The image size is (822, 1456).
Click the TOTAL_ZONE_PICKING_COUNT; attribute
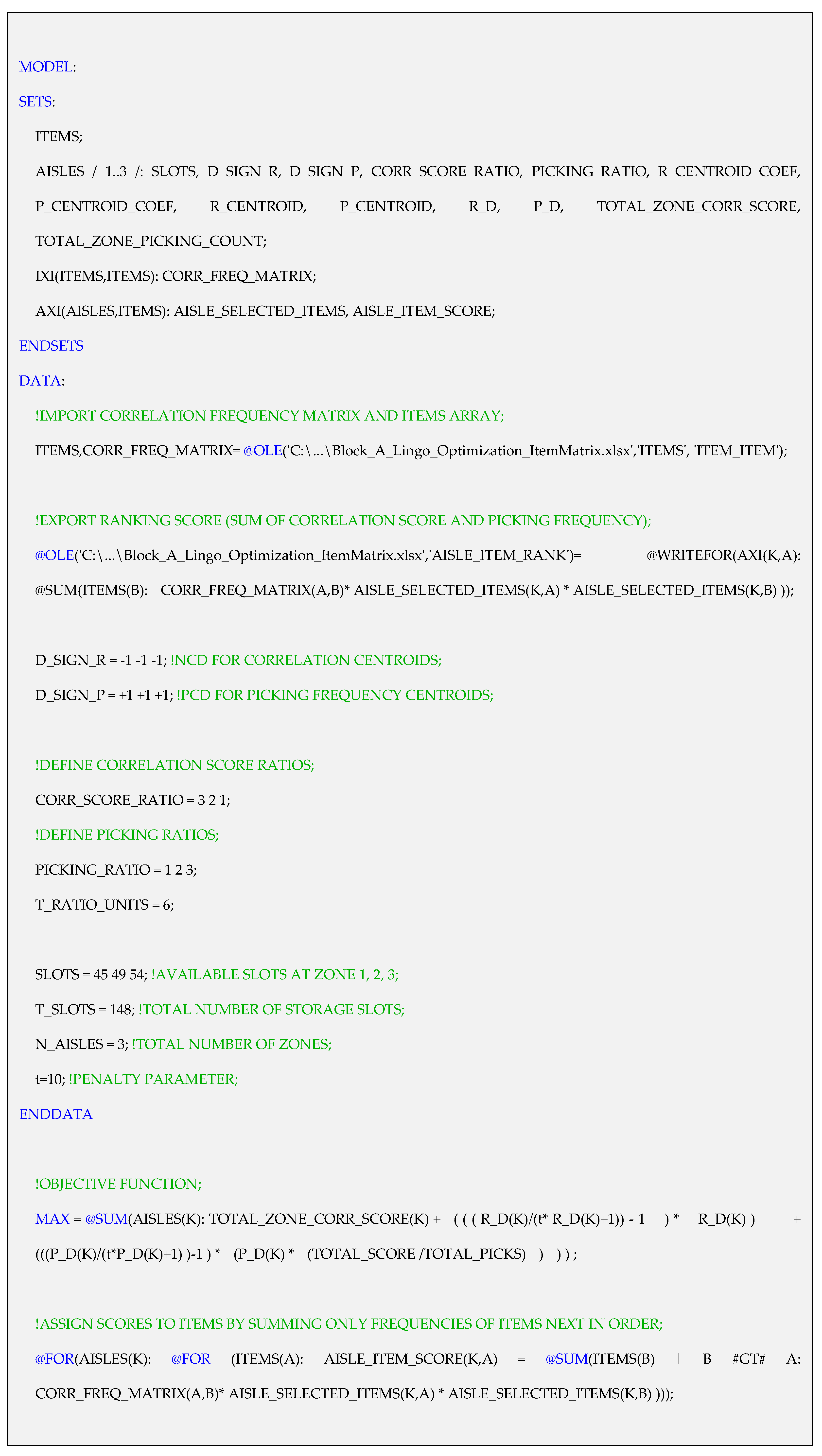[151, 241]
